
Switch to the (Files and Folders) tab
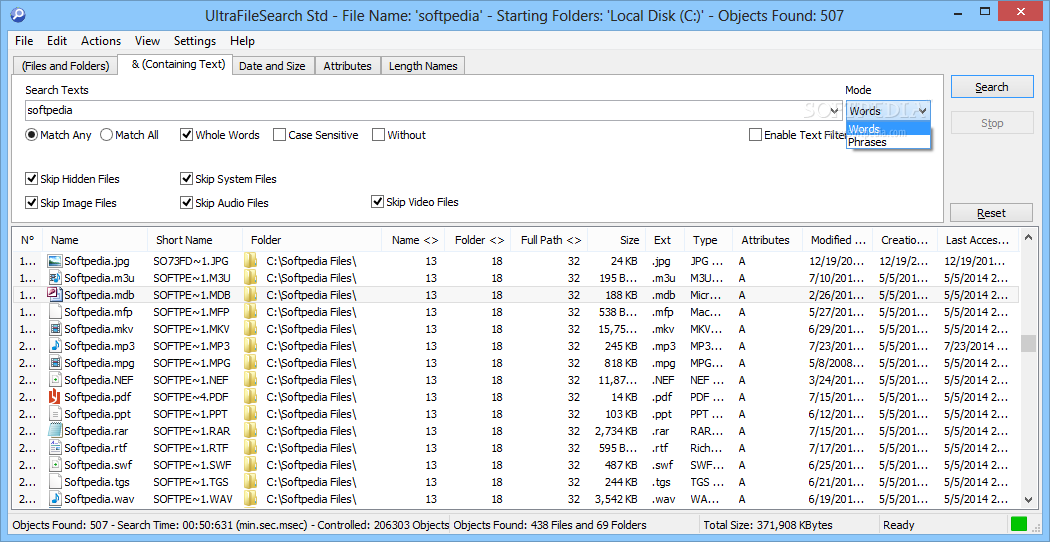65,66
